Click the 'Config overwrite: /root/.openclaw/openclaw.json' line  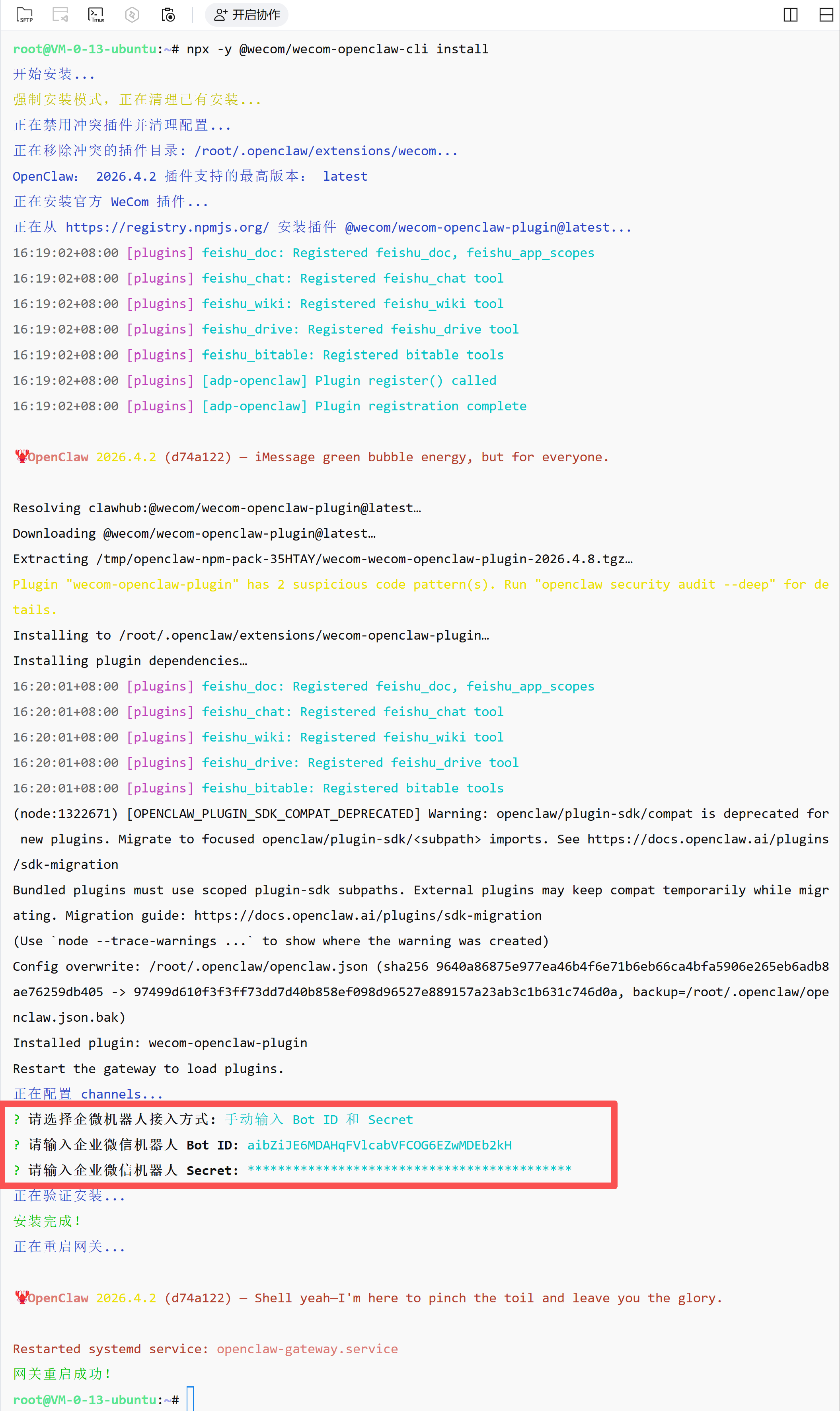point(421,992)
